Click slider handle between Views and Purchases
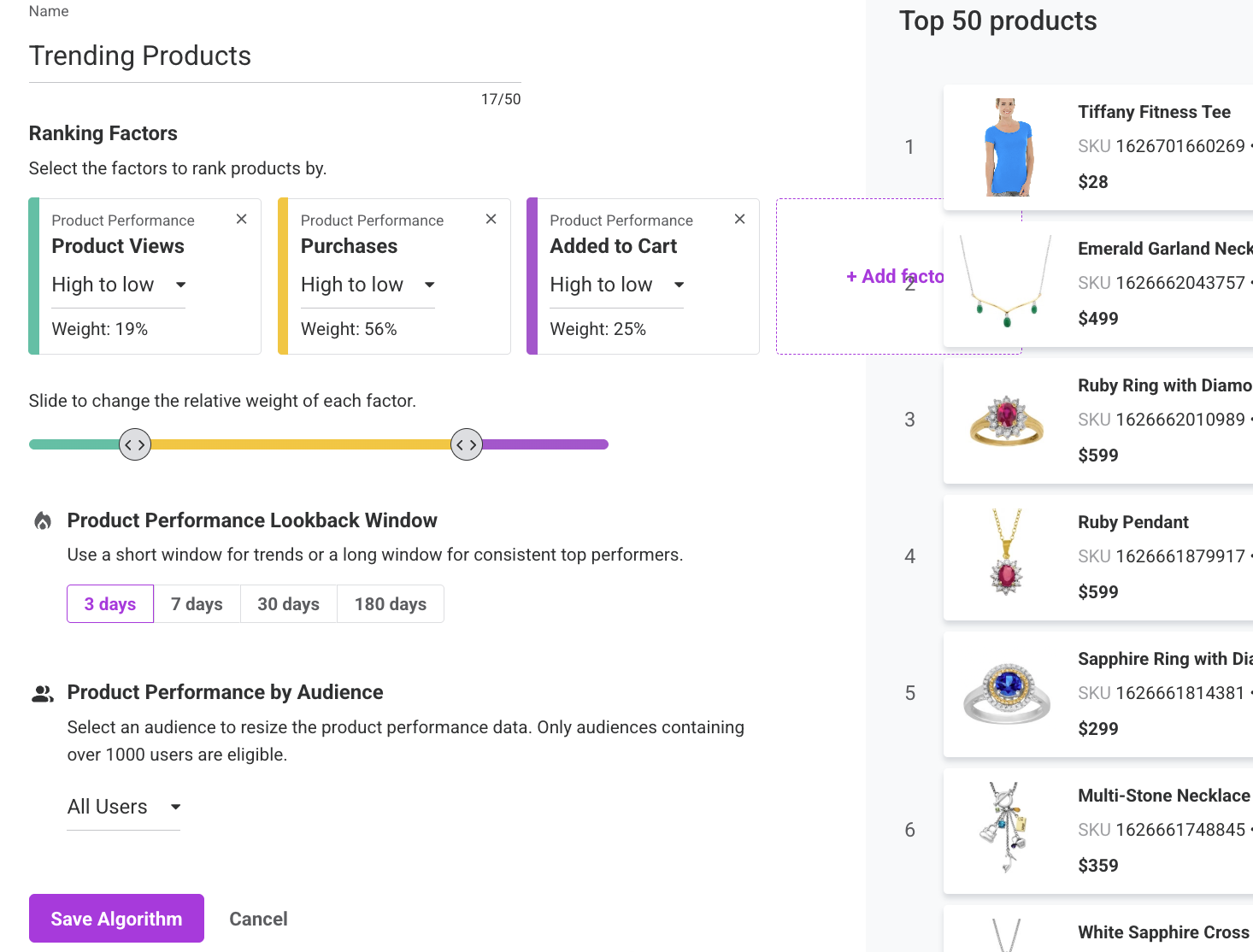This screenshot has height=952, width=1253. (135, 444)
